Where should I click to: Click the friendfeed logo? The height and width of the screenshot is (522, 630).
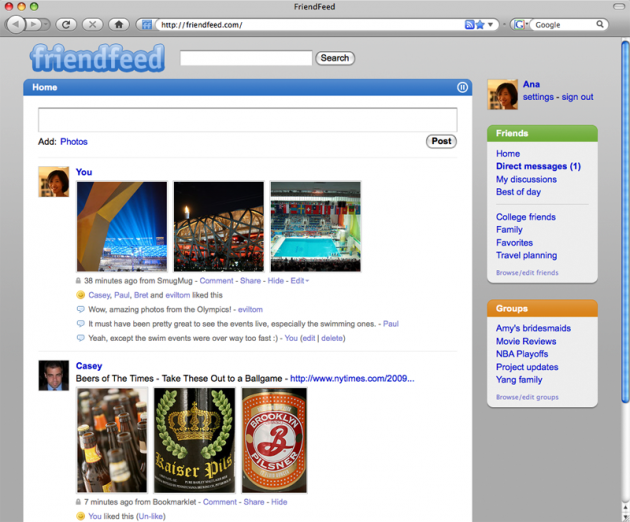98,58
